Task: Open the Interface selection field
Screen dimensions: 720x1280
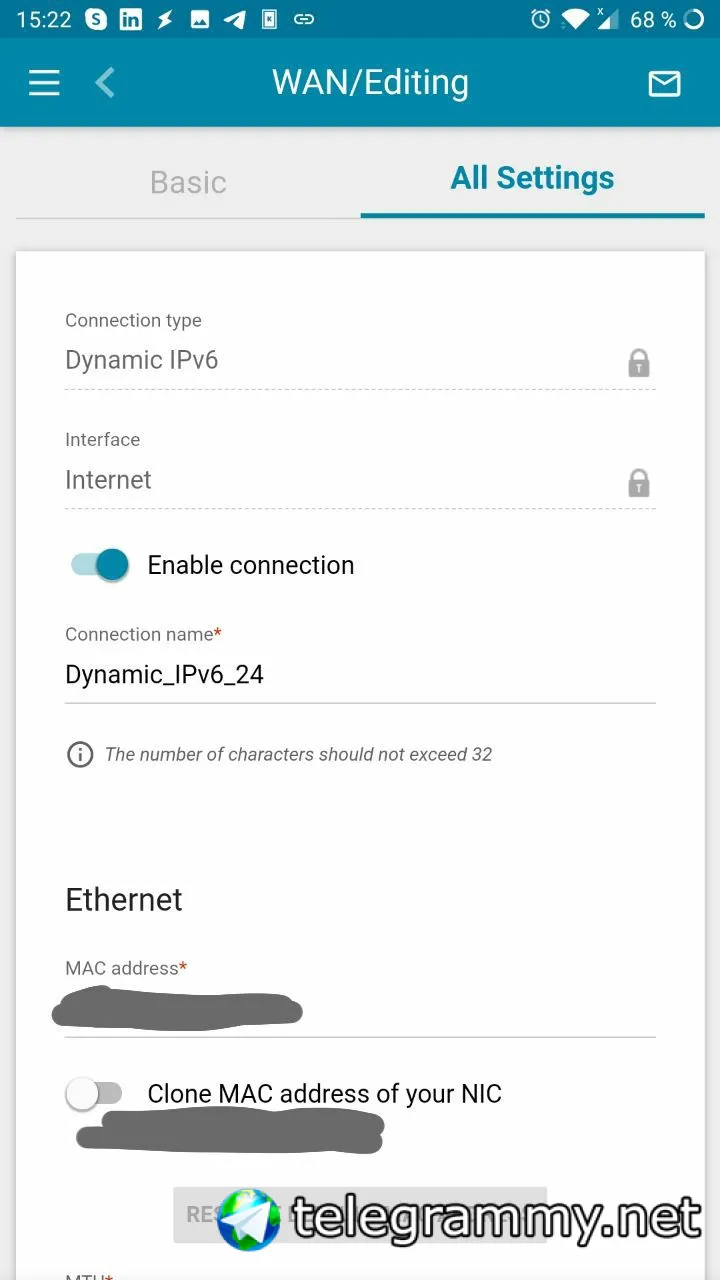Action: click(360, 481)
